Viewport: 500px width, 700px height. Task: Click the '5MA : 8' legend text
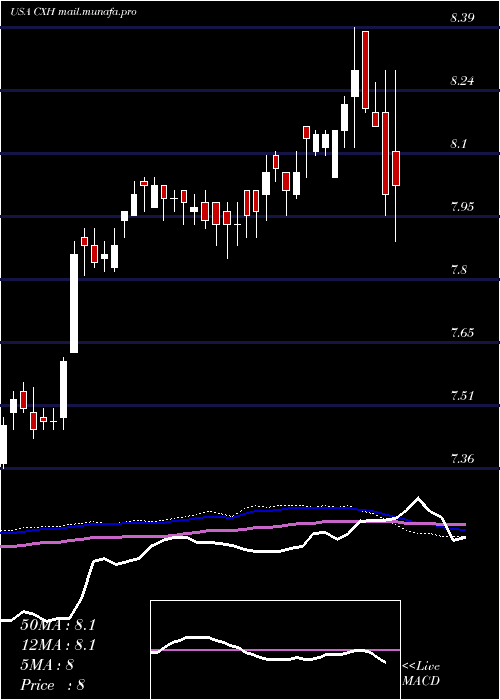pyautogui.click(x=47, y=665)
